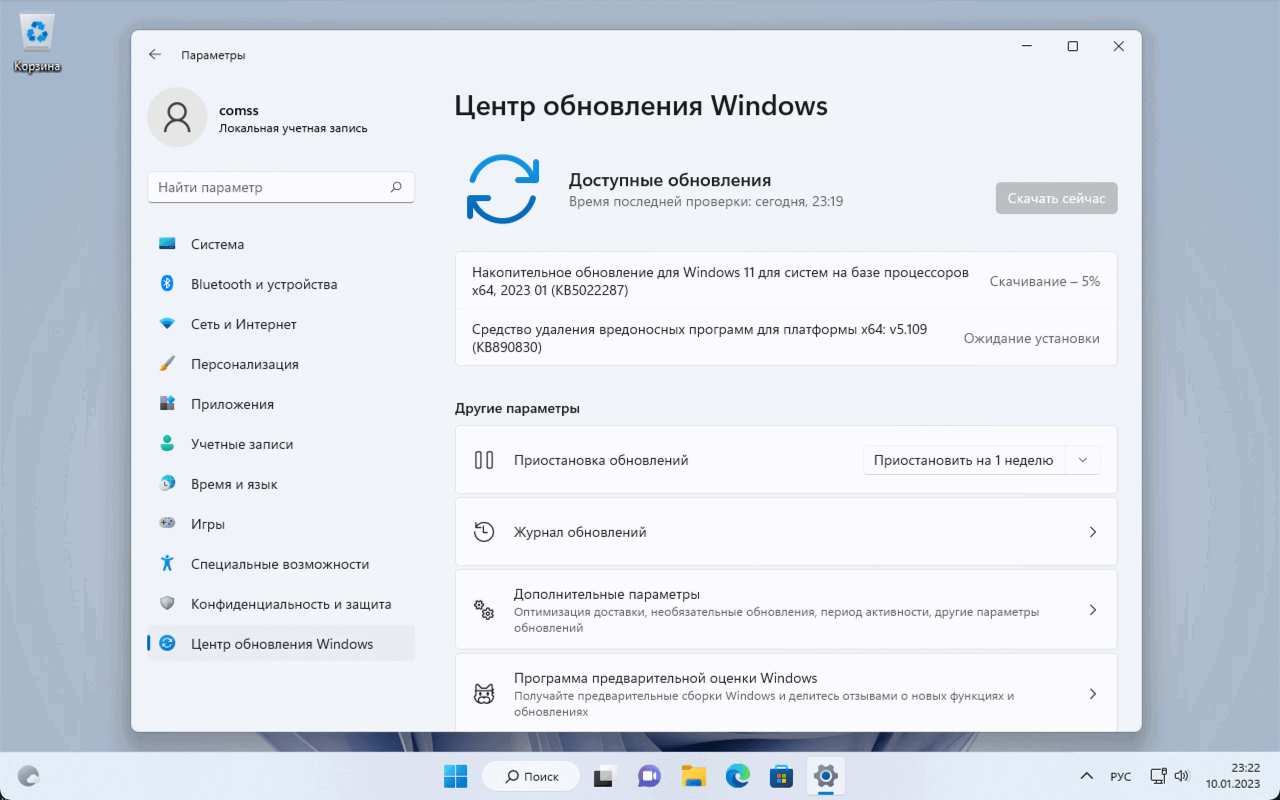The height and width of the screenshot is (800, 1280).
Task: Click the Локальная учетная запись label
Action: pyautogui.click(x=293, y=128)
